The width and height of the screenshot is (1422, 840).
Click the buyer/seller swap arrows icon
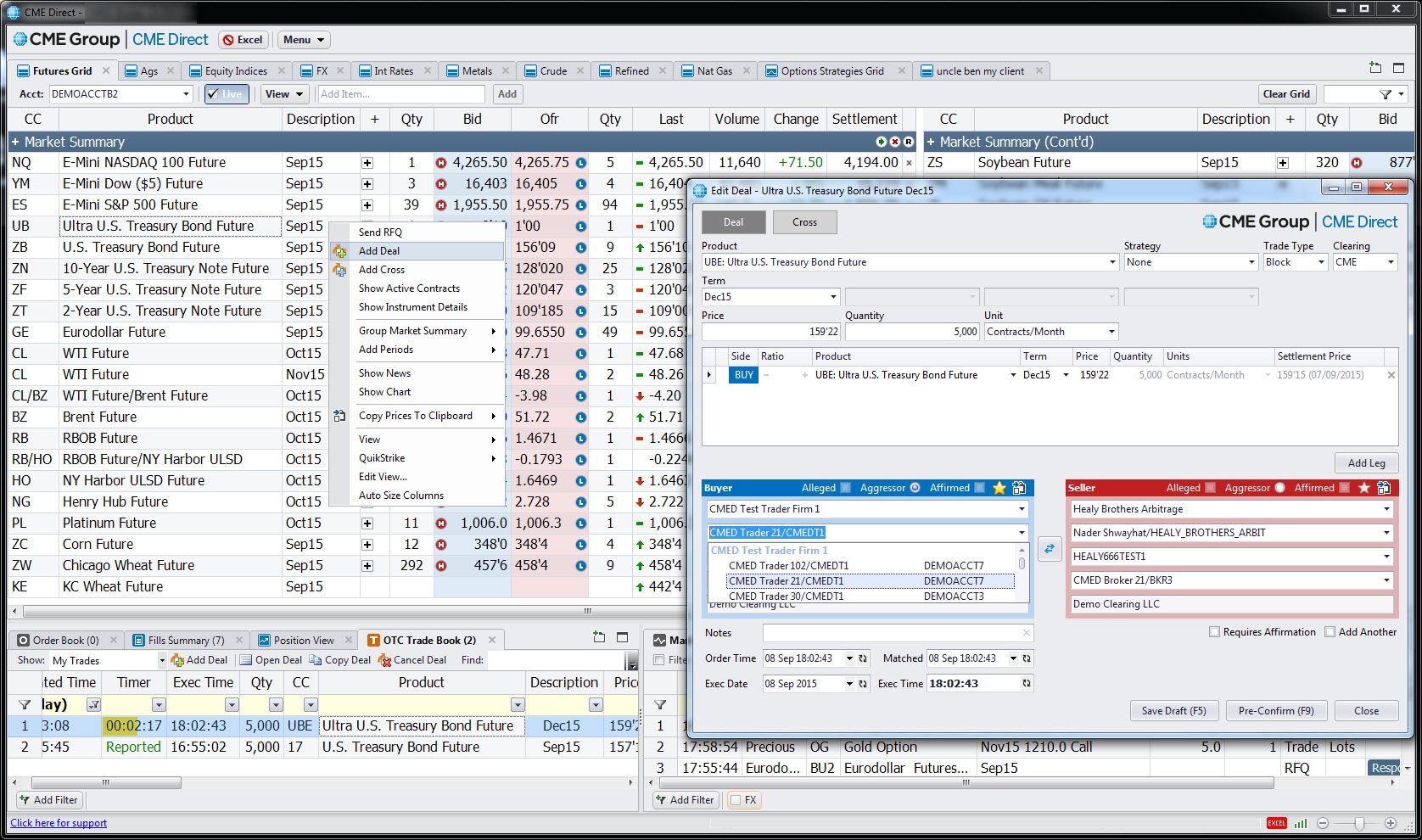1050,549
